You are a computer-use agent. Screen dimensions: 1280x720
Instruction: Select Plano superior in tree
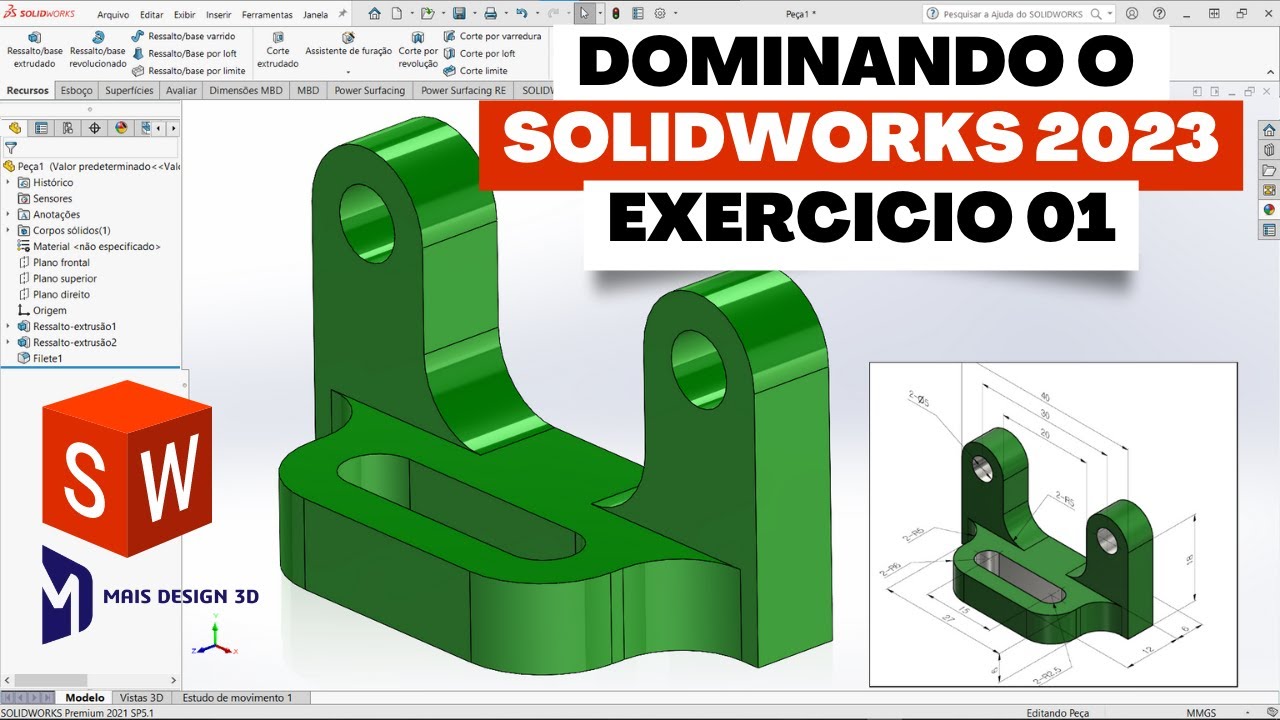(57, 279)
